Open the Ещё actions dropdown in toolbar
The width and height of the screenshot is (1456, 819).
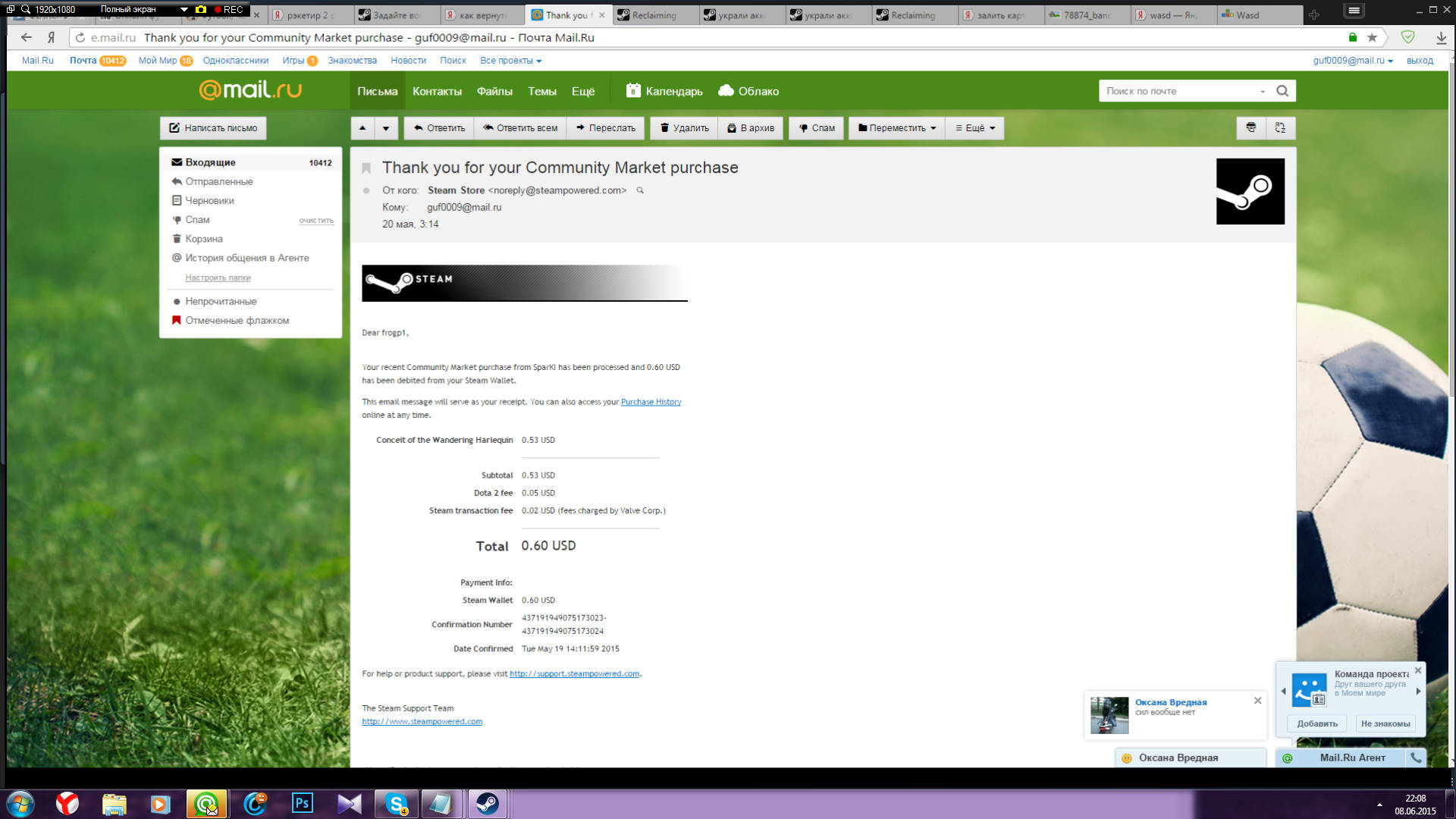tap(975, 128)
